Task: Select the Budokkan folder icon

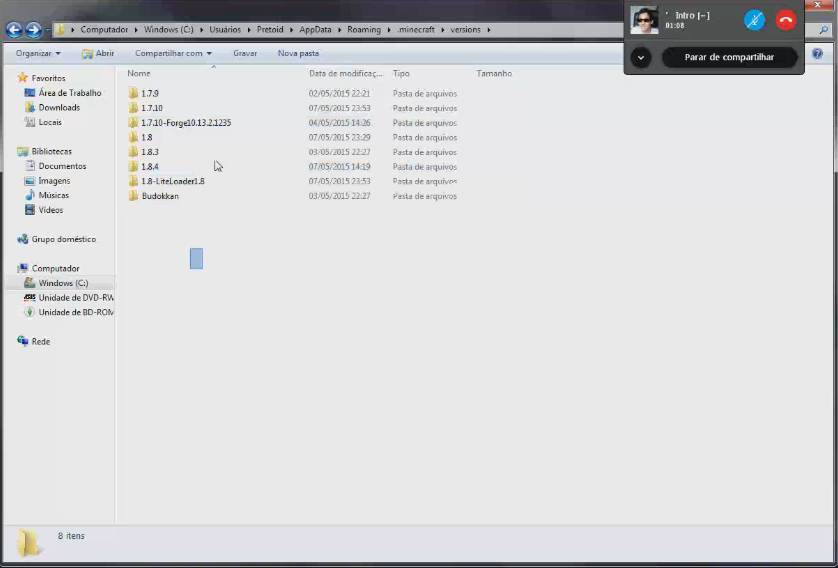Action: tap(133, 196)
